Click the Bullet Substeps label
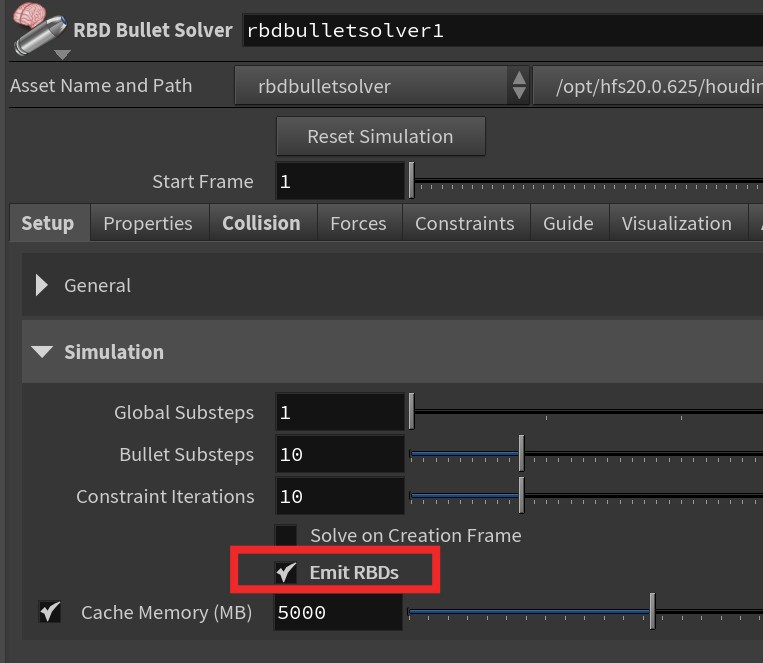763x663 pixels. pyautogui.click(x=186, y=454)
